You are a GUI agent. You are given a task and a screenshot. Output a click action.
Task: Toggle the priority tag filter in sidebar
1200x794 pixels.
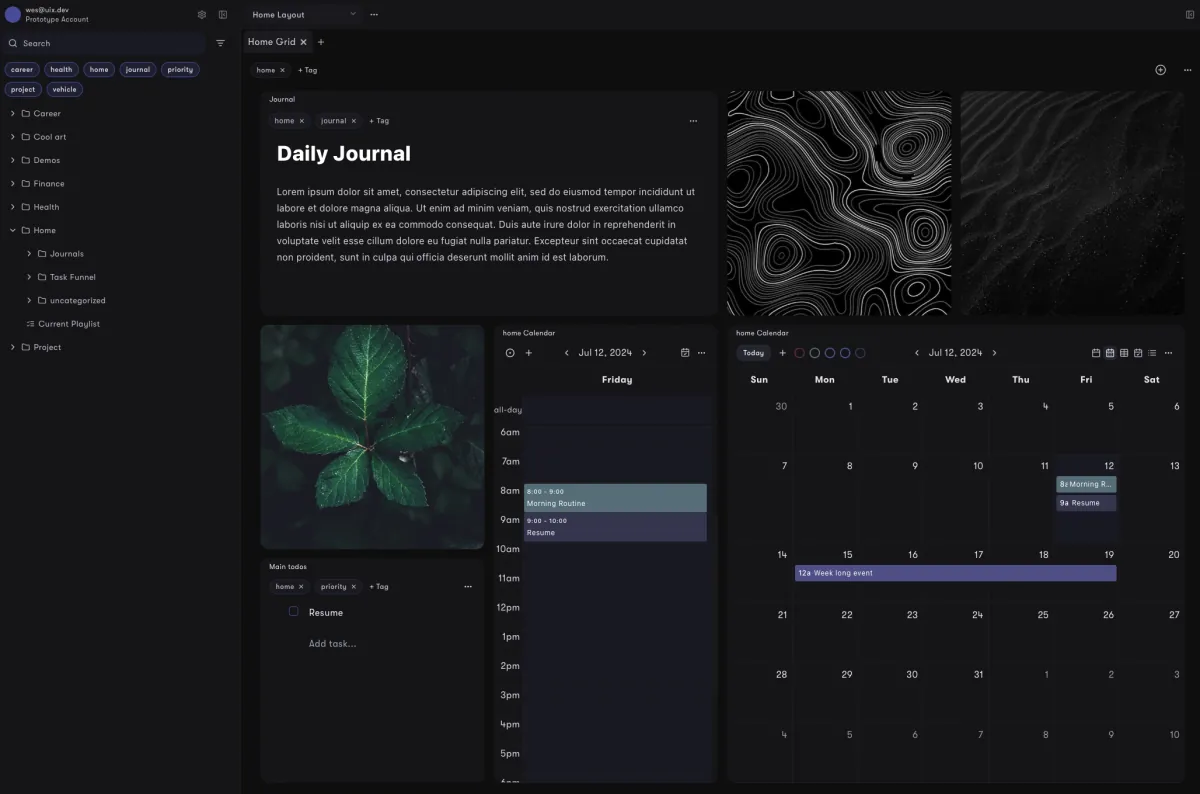tap(180, 70)
